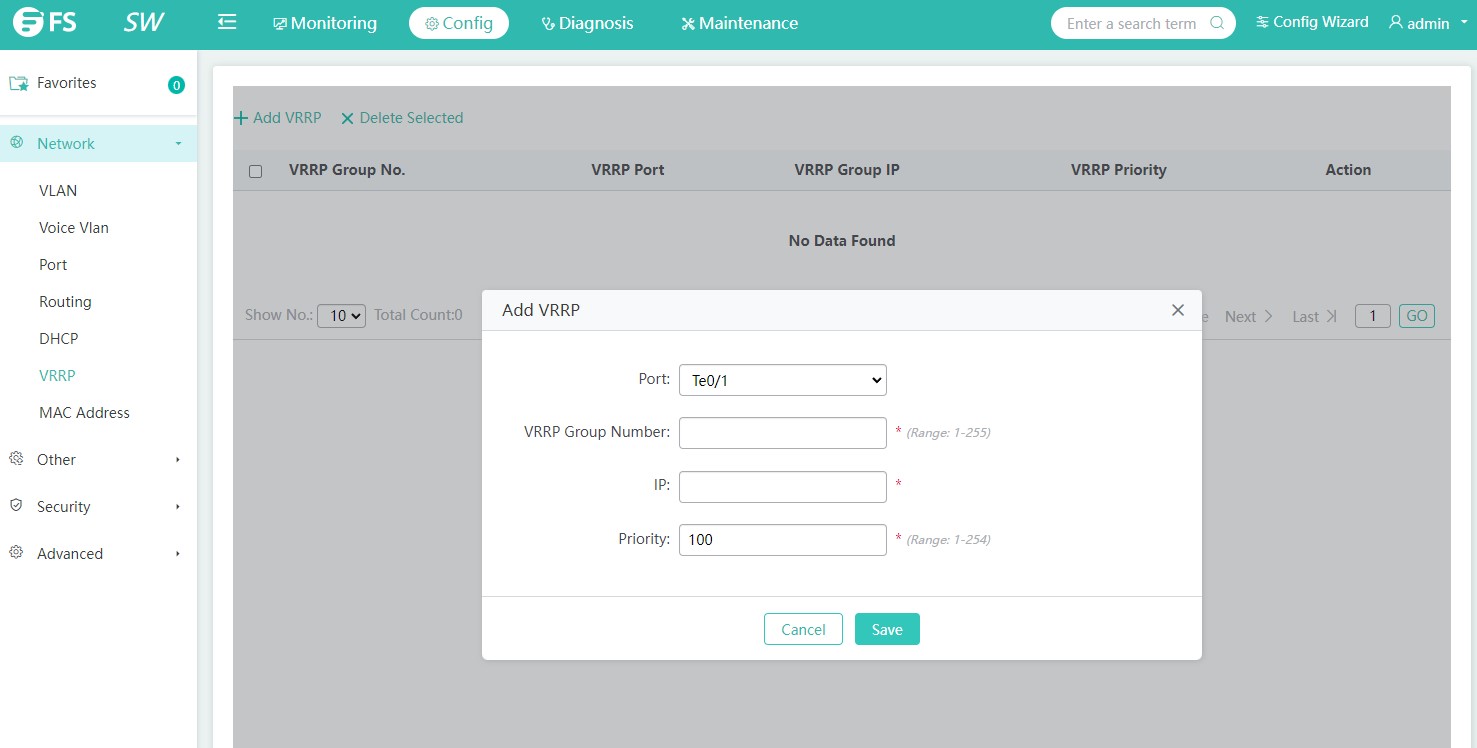Image resolution: width=1477 pixels, height=748 pixels.
Task: Go to the Next page
Action: (1249, 316)
